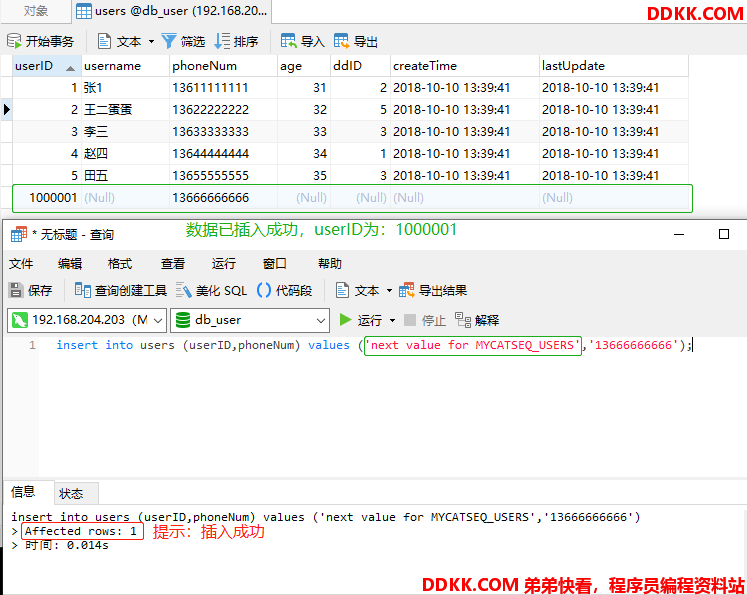Viewport: 747px width, 595px height.
Task: Click the age column header
Action: tap(304, 66)
